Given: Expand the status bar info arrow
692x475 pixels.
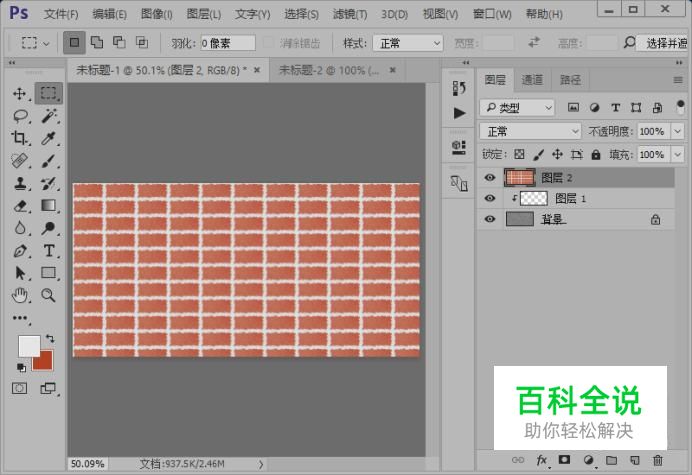Looking at the screenshot, I should pyautogui.click(x=261, y=464).
